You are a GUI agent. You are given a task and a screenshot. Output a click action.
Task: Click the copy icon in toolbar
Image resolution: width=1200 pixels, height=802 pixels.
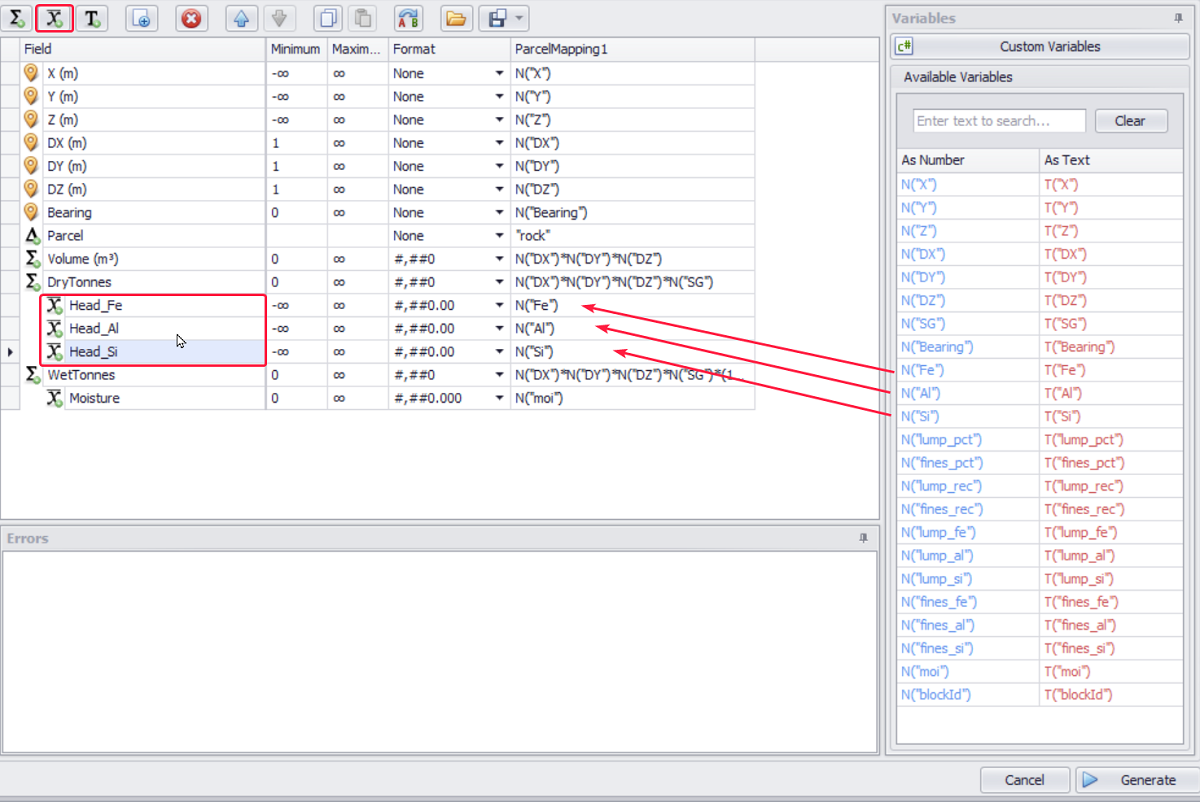(327, 18)
